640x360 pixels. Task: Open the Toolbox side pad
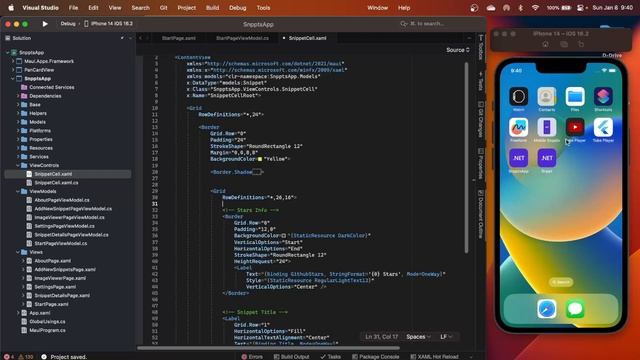coord(481,48)
